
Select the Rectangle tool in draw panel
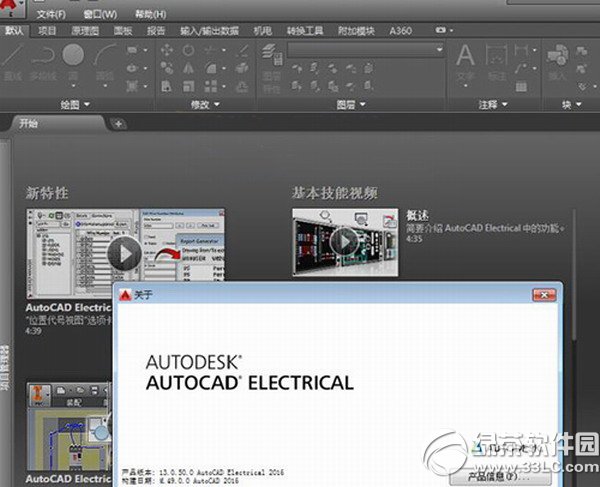[x=132, y=50]
